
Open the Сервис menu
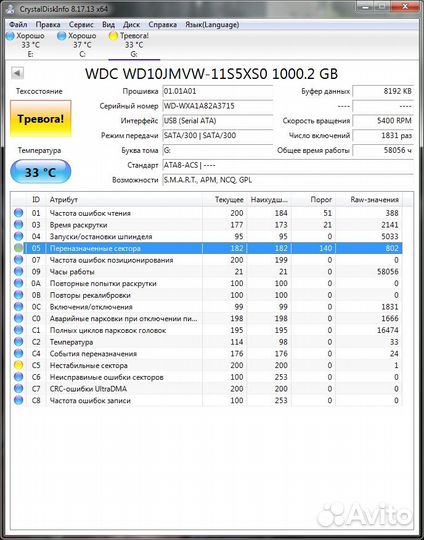coord(81,25)
